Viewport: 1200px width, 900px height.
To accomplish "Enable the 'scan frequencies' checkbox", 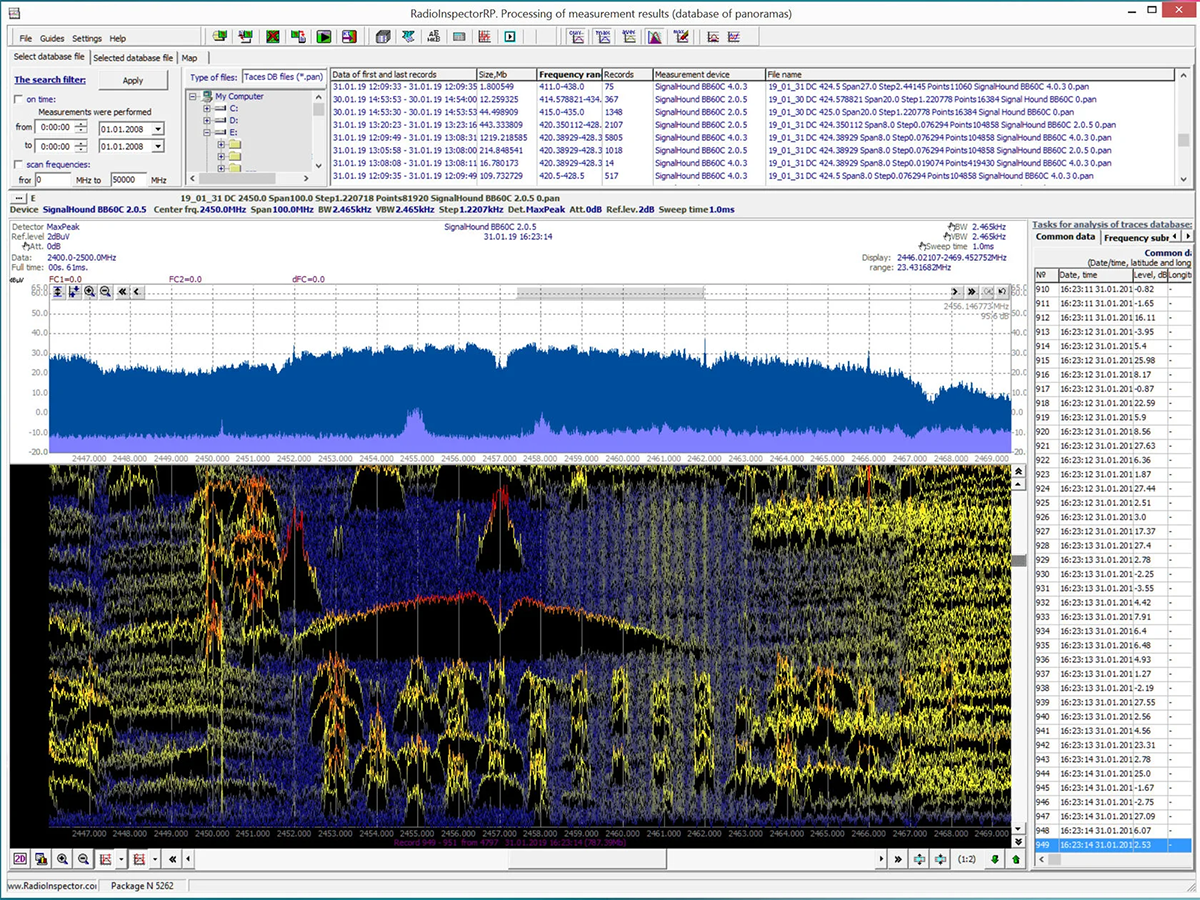I will (x=18, y=164).
